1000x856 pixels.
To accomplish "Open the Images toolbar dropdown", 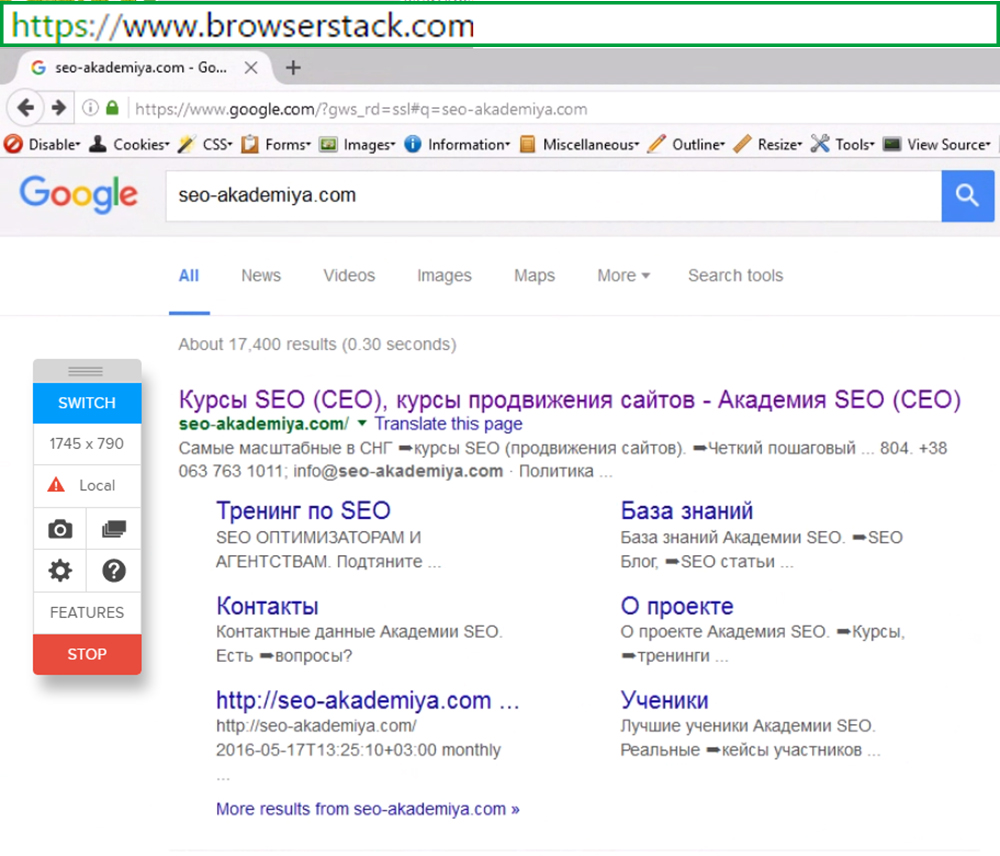I will [358, 144].
